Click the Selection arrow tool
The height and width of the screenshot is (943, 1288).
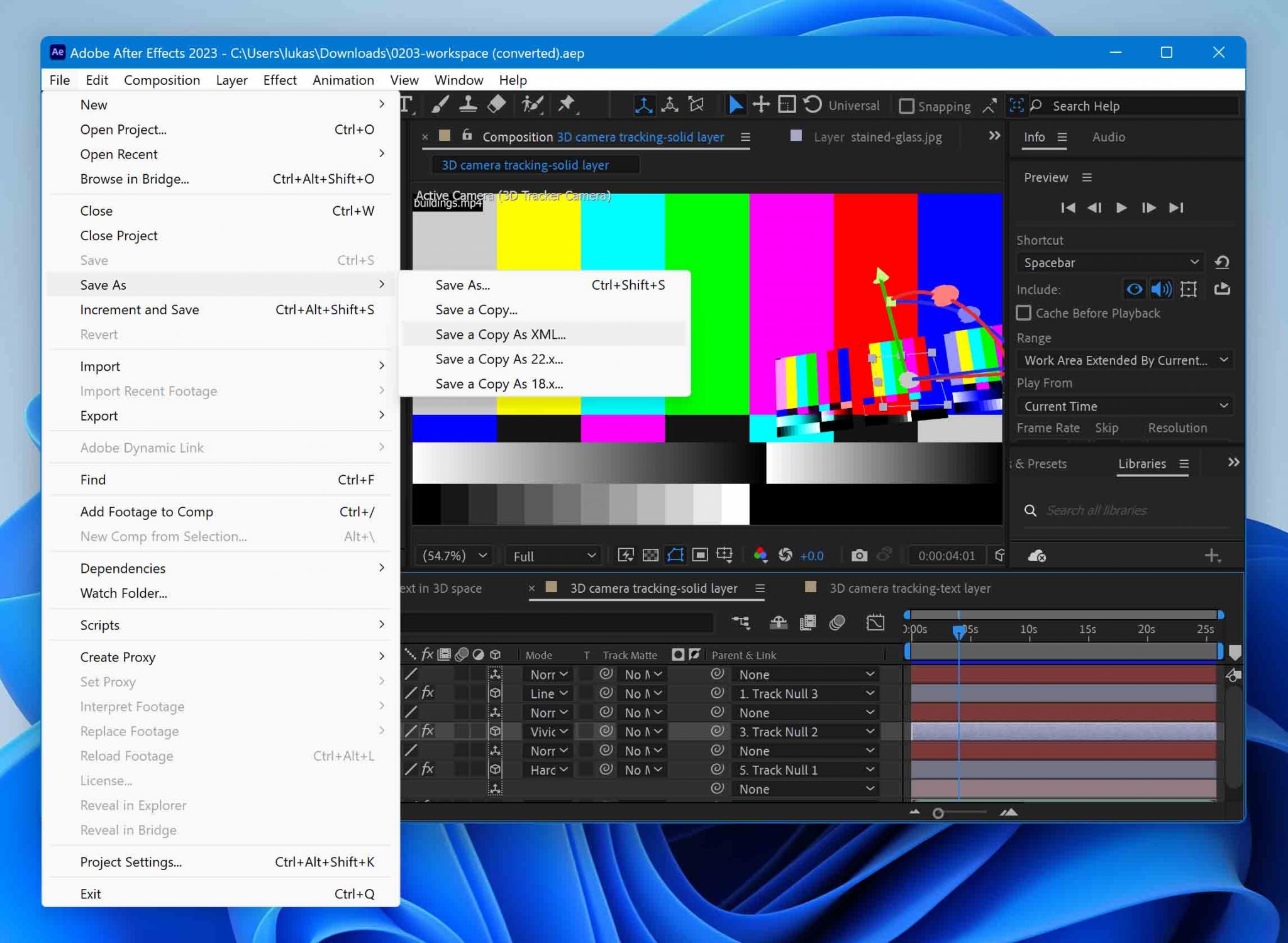pyautogui.click(x=735, y=104)
